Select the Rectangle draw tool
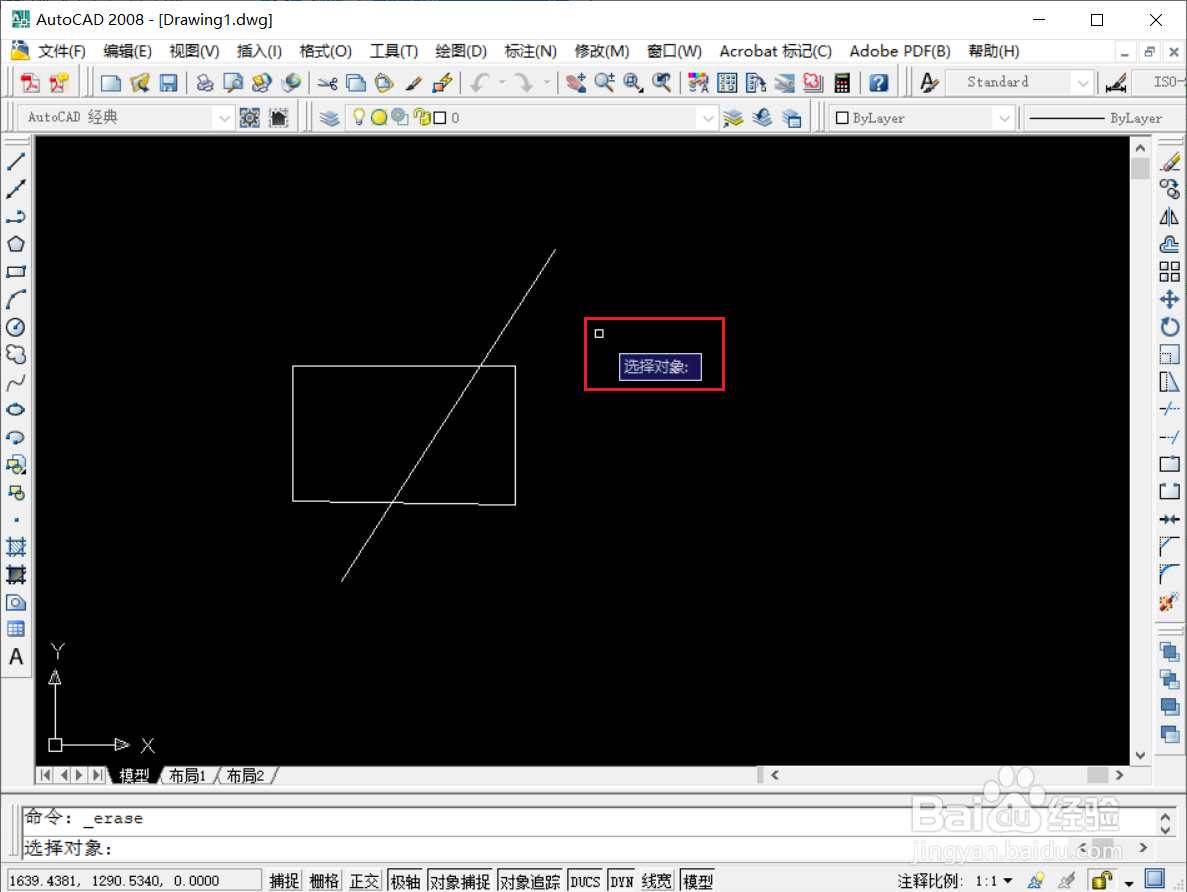1187x892 pixels. point(16,272)
